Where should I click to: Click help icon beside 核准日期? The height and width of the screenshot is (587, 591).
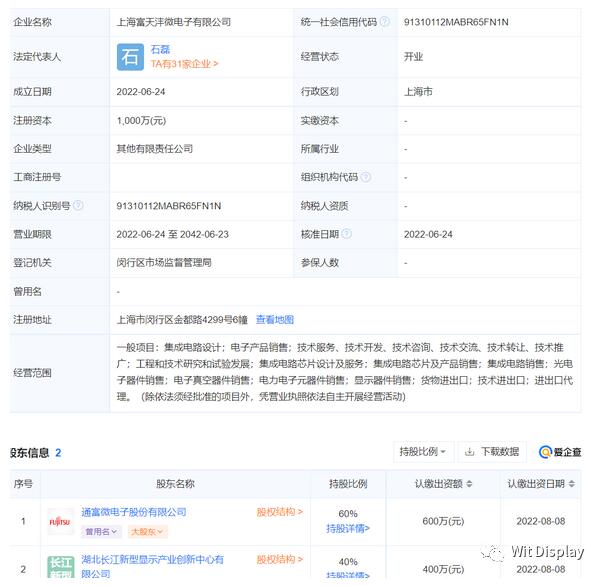pyautogui.click(x=347, y=234)
